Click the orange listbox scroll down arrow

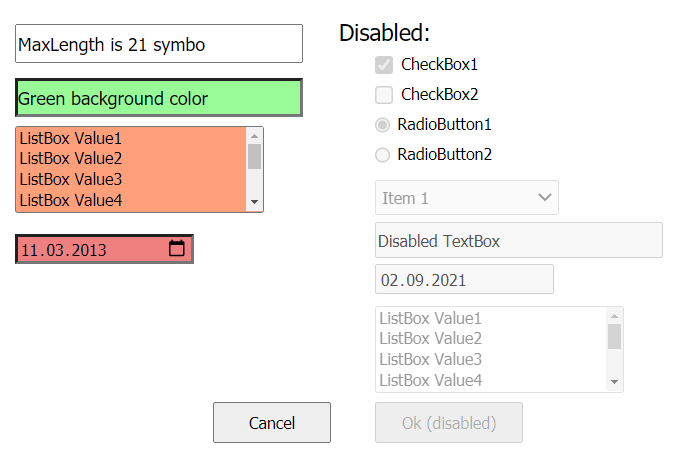(255, 203)
